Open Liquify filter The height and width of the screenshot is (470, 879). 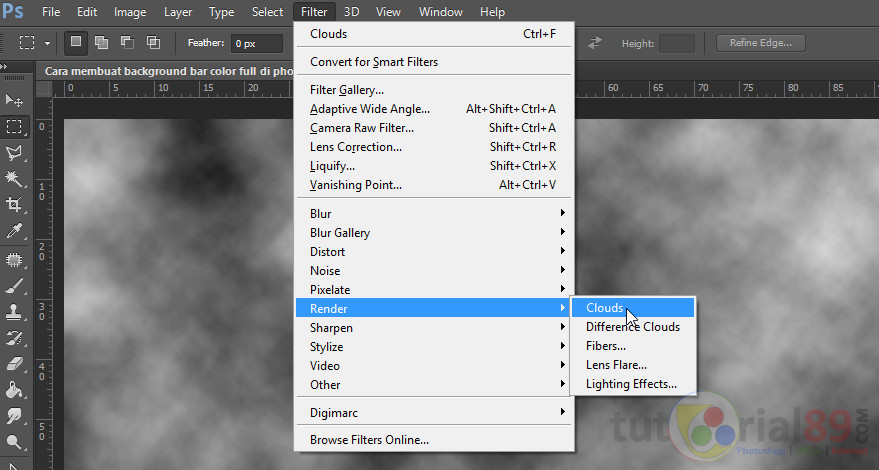click(433, 166)
